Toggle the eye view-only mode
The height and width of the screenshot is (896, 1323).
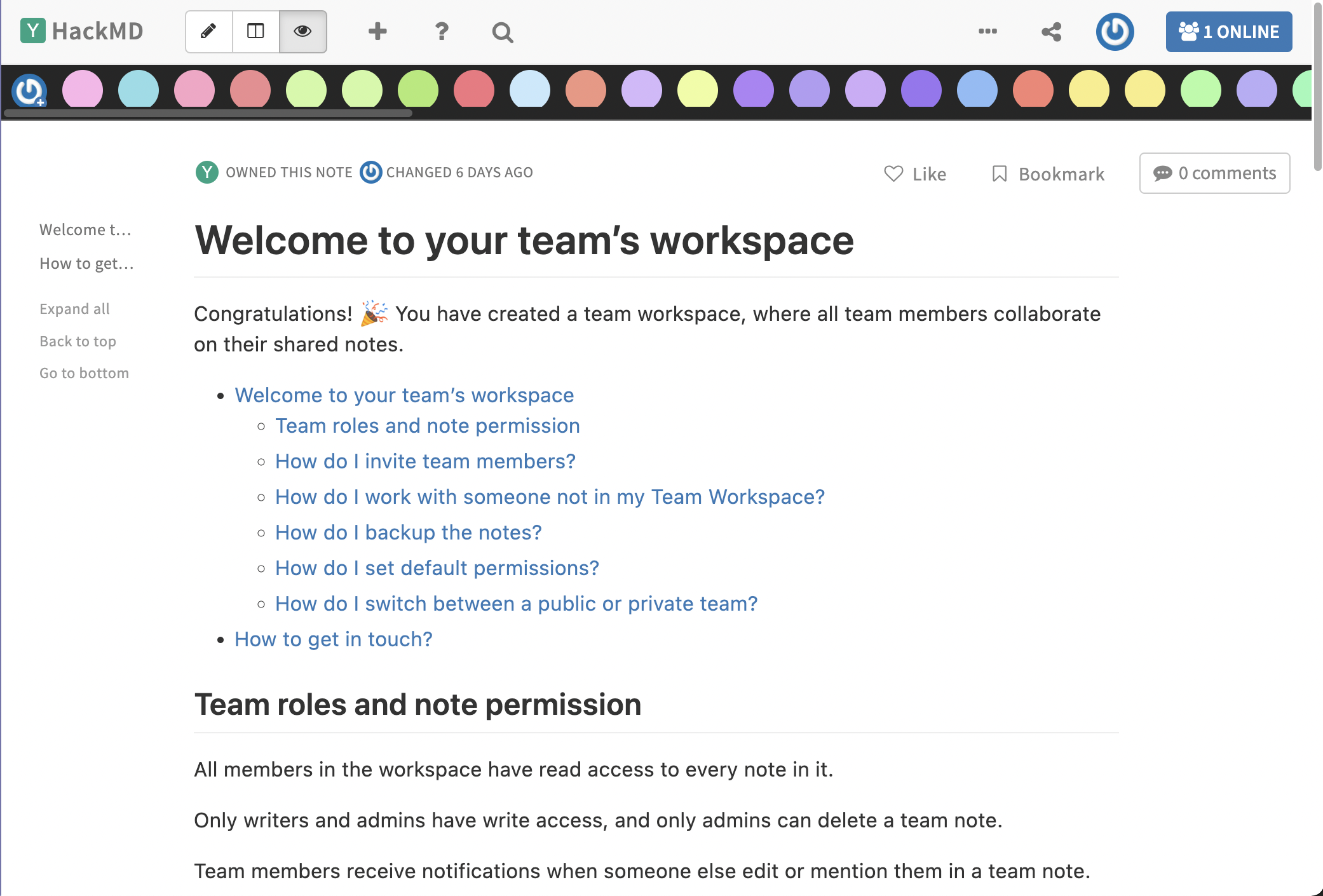(x=302, y=31)
